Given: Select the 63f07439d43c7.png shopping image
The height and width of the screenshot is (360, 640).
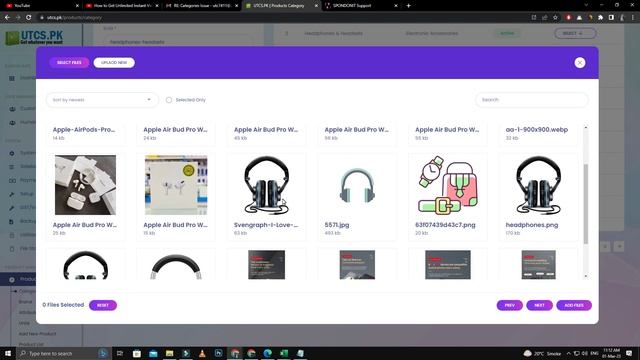Looking at the screenshot, I should pyautogui.click(x=448, y=185).
